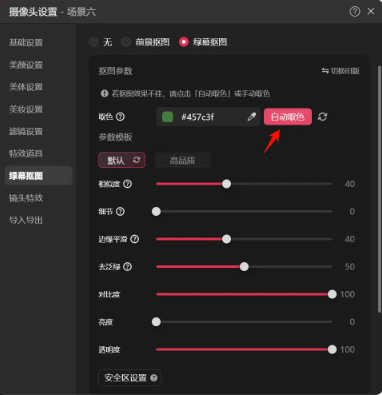This screenshot has height=395, width=382.
Task: Click the refresh icon beside 自动取色
Action: point(322,117)
